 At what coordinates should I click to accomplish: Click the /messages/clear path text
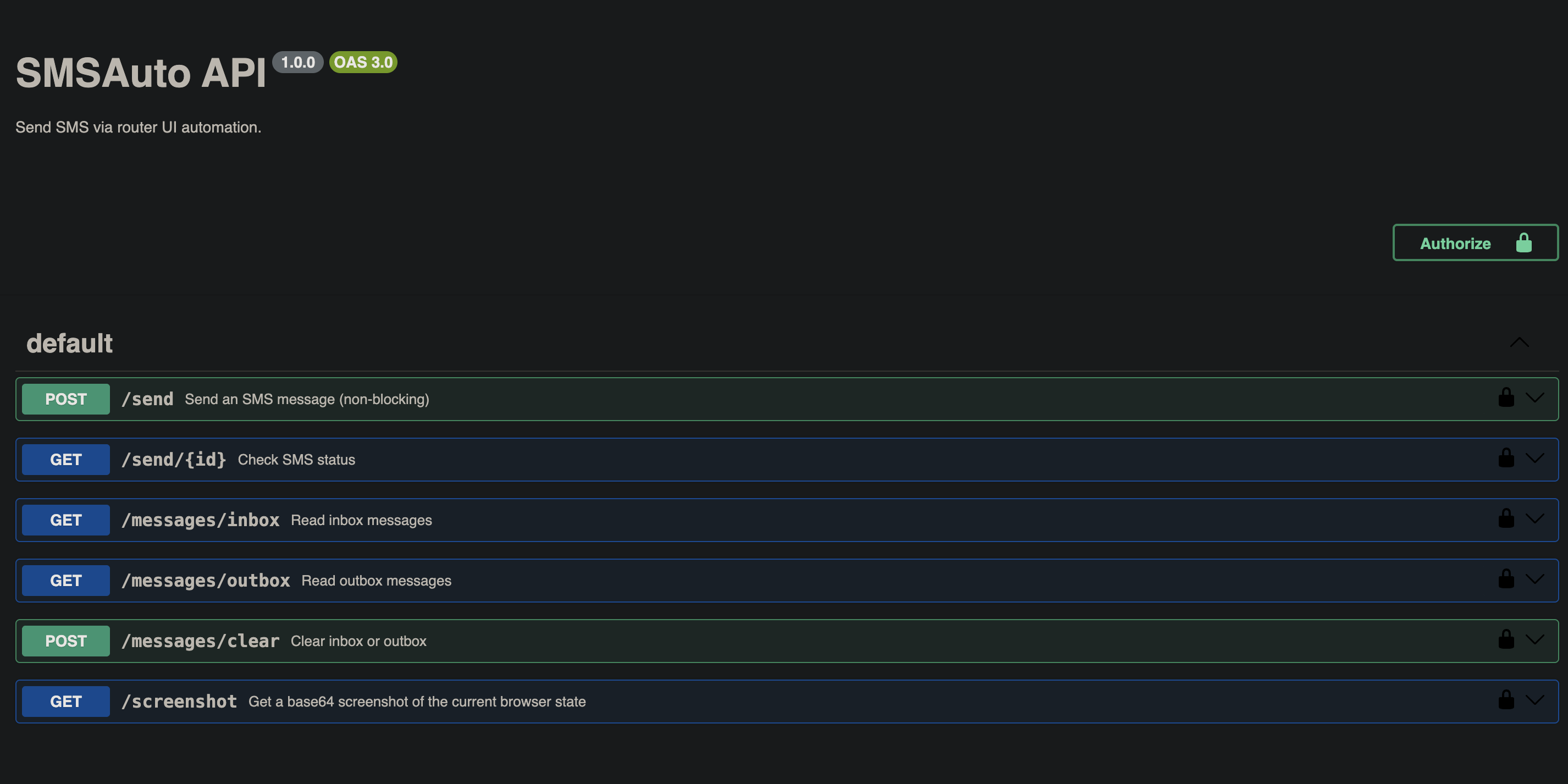click(x=200, y=641)
